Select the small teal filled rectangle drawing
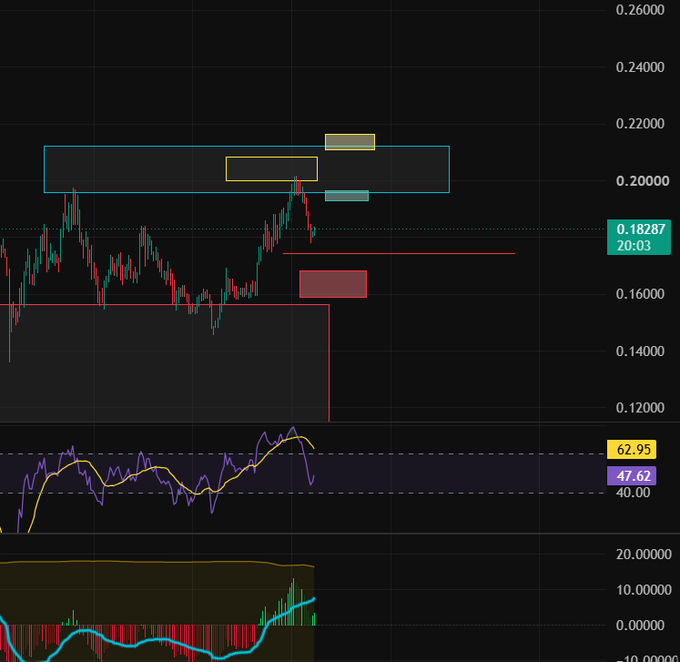 pyautogui.click(x=347, y=196)
